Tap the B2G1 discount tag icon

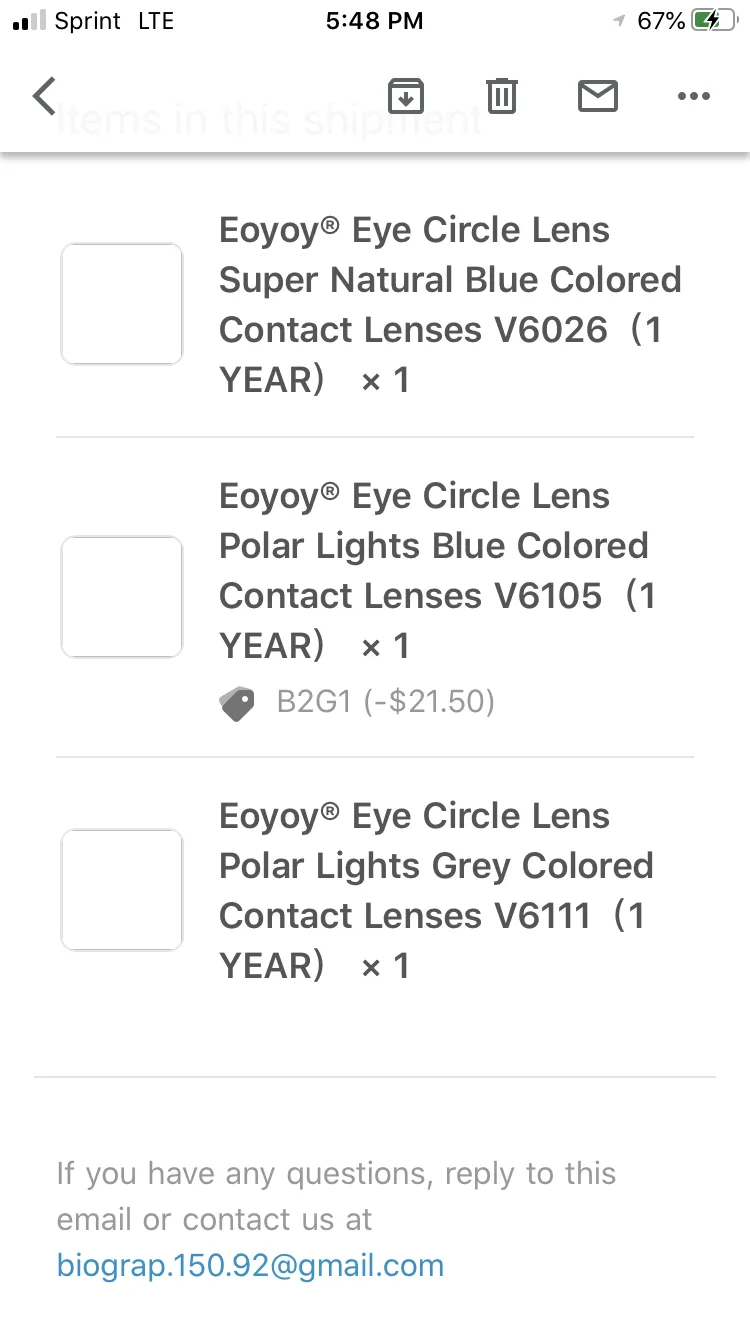[x=237, y=704]
